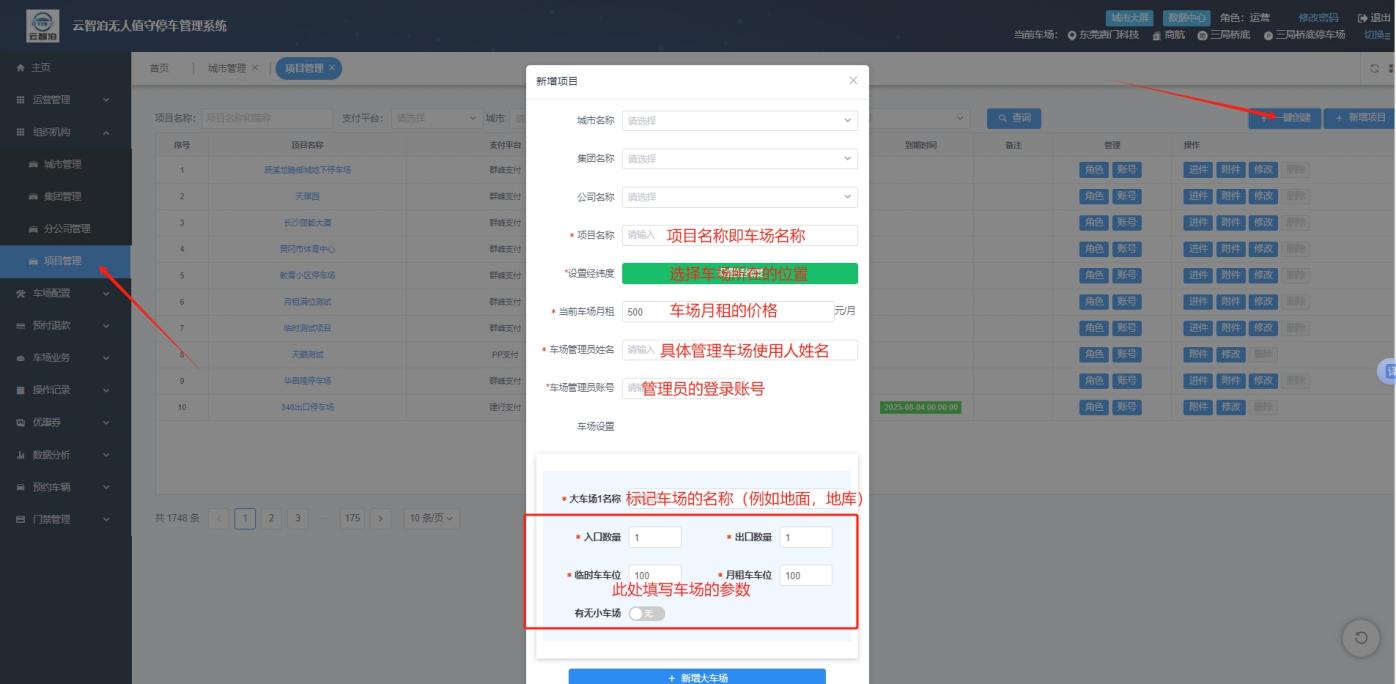This screenshot has width=1396, height=684.
Task: Open the 10条/页 page size dropdown
Action: 430,518
